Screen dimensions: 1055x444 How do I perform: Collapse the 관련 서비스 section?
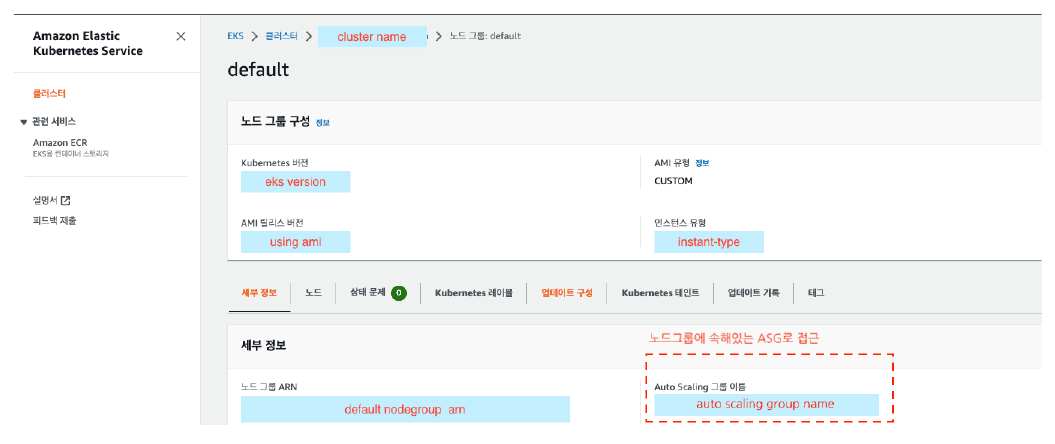(x=24, y=122)
